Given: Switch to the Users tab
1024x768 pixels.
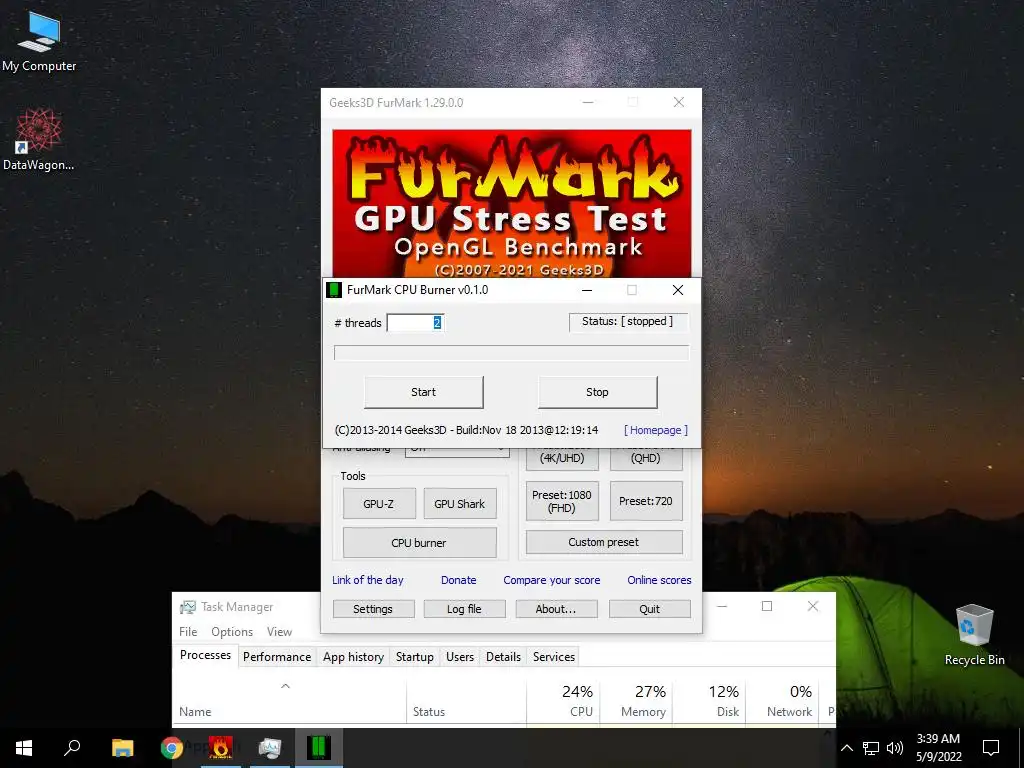Looking at the screenshot, I should pos(460,657).
